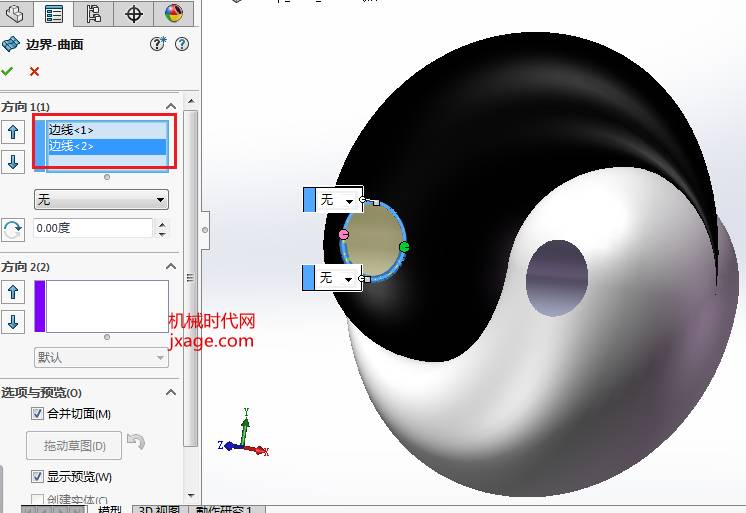This screenshot has height=513, width=746.
Task: Collapse the 选项与预览 section
Action: tap(171, 392)
